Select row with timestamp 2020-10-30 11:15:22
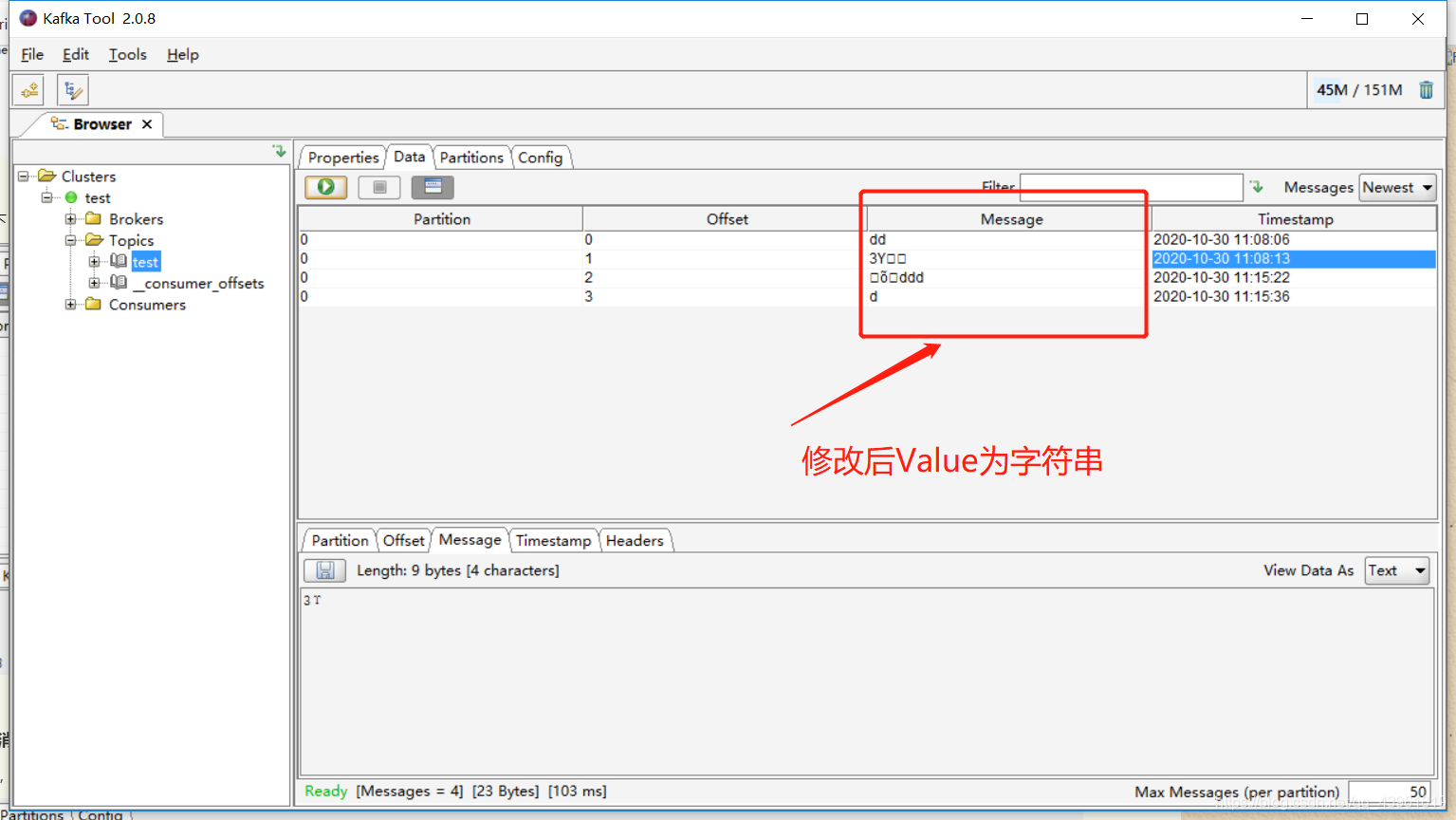The height and width of the screenshot is (820, 1456). (867, 277)
